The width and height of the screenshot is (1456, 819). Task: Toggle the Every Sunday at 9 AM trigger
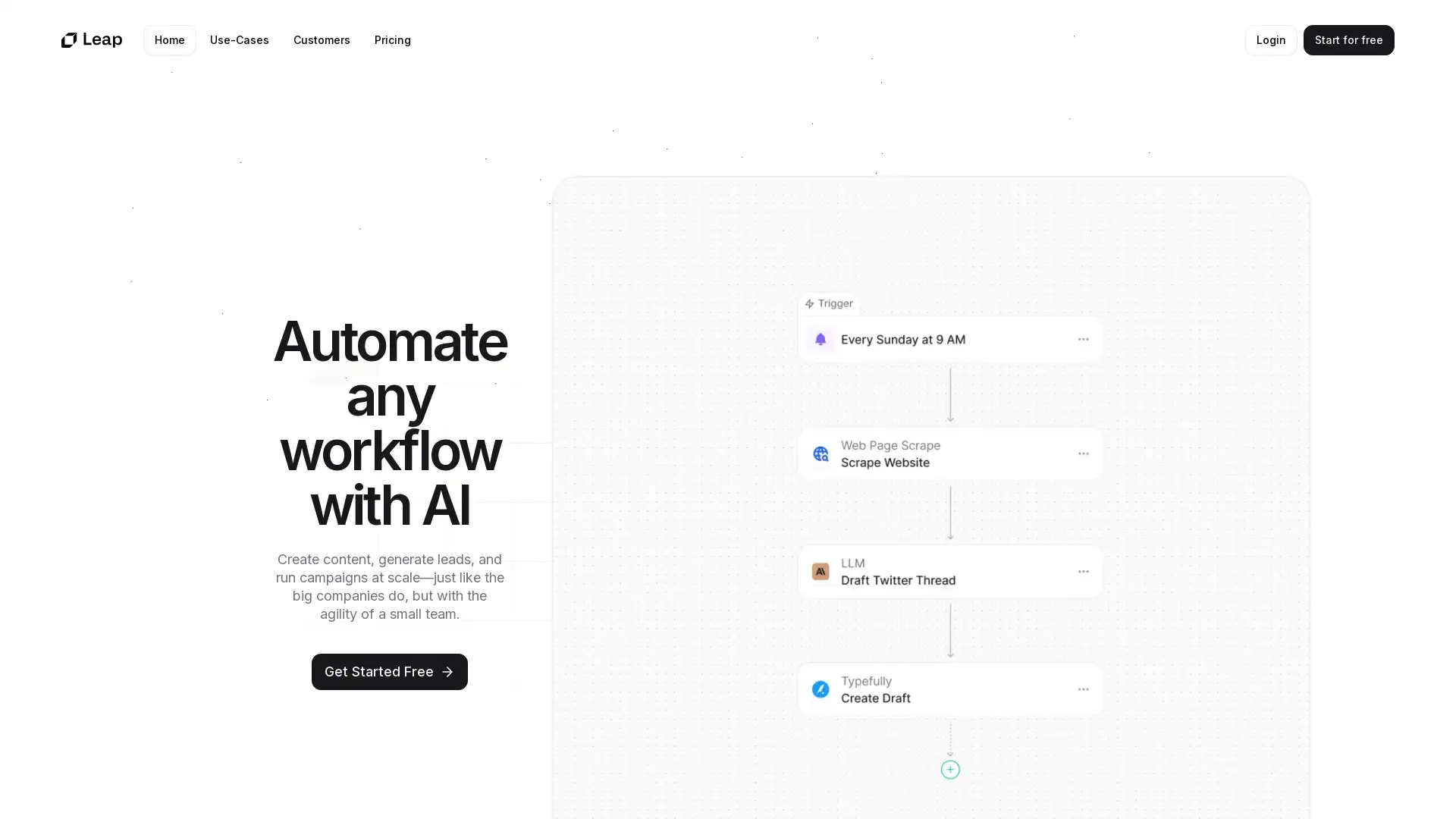[x=949, y=339]
